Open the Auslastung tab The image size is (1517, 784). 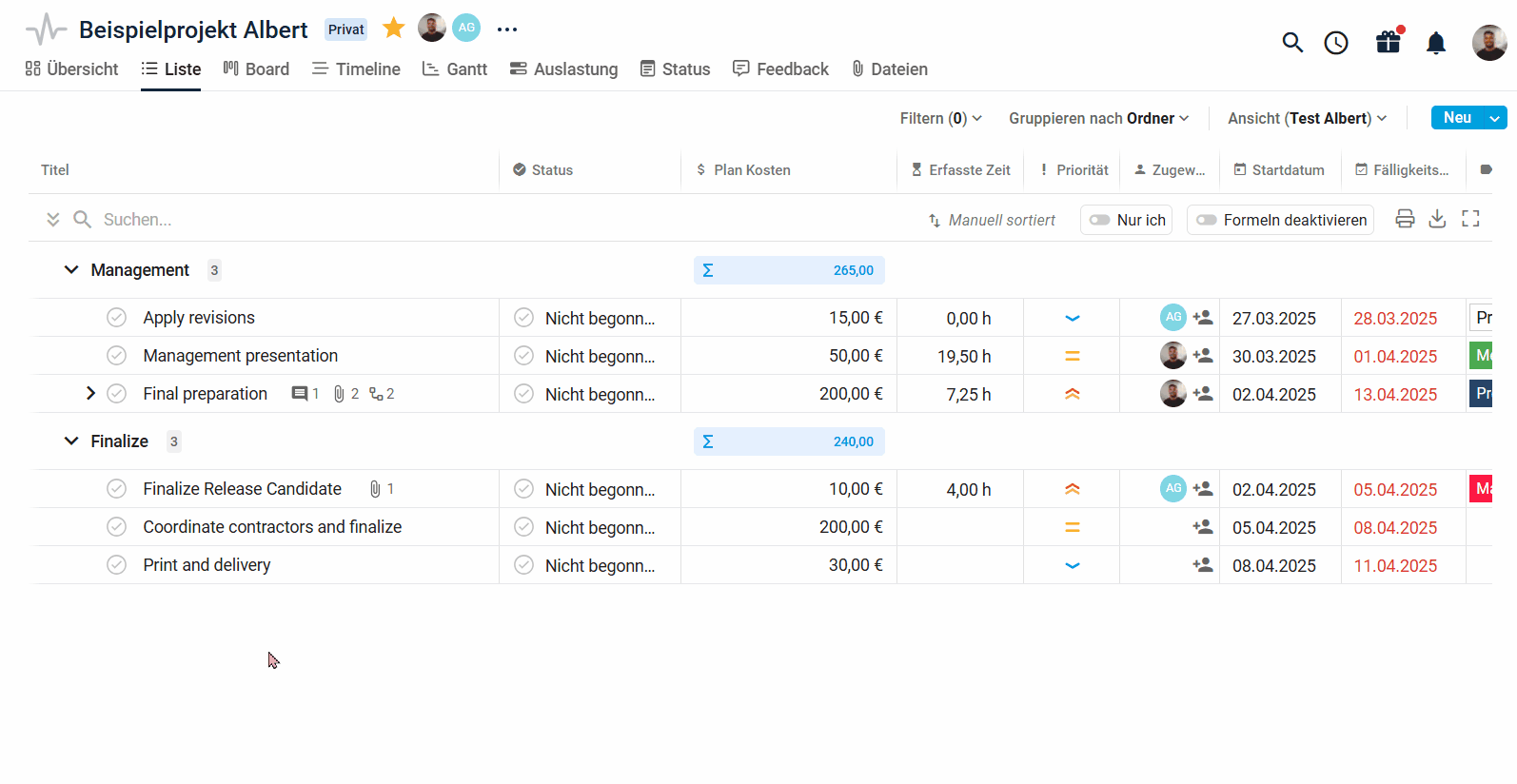click(x=563, y=69)
